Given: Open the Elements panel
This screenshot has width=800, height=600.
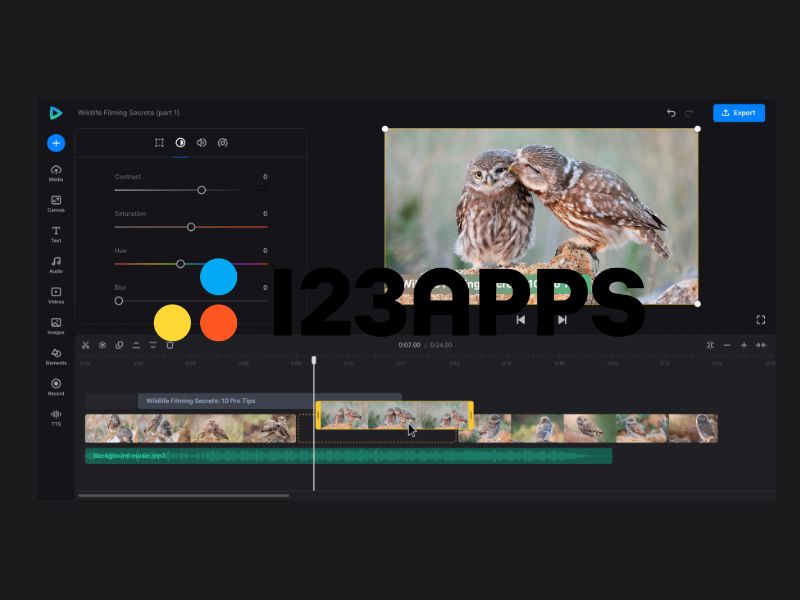Looking at the screenshot, I should [x=56, y=355].
